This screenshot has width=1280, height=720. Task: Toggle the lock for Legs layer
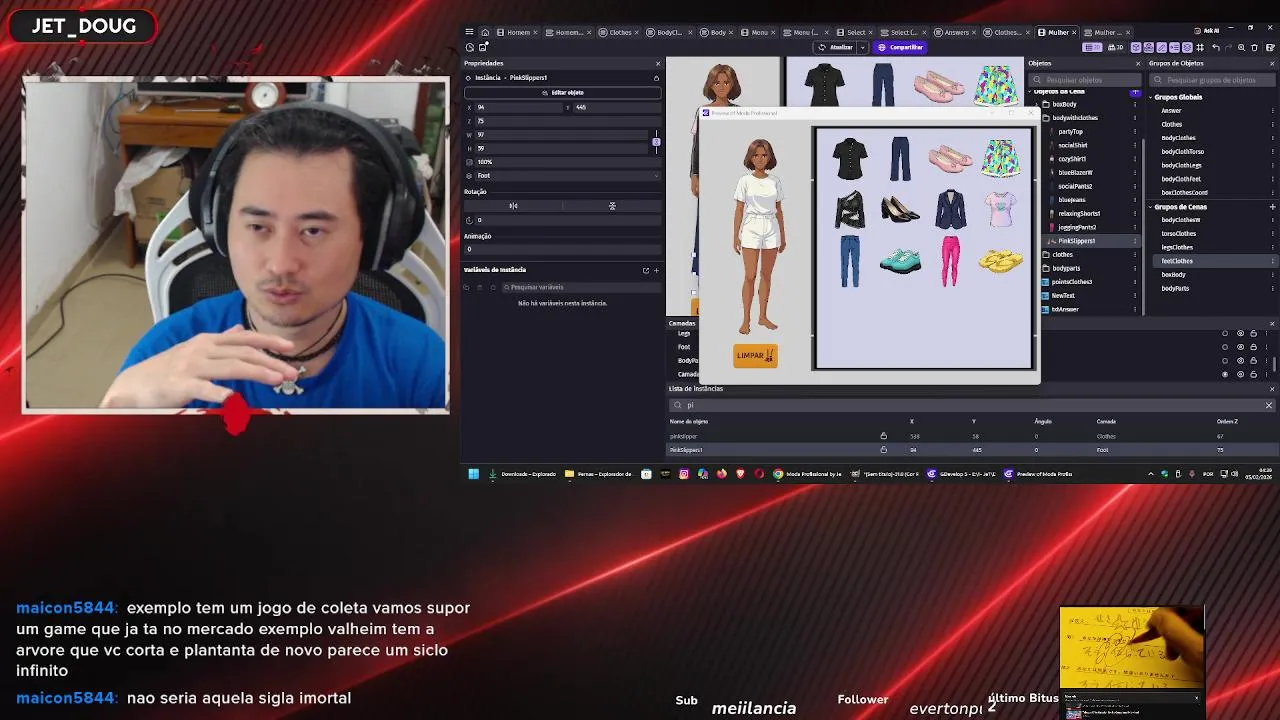pyautogui.click(x=1253, y=333)
